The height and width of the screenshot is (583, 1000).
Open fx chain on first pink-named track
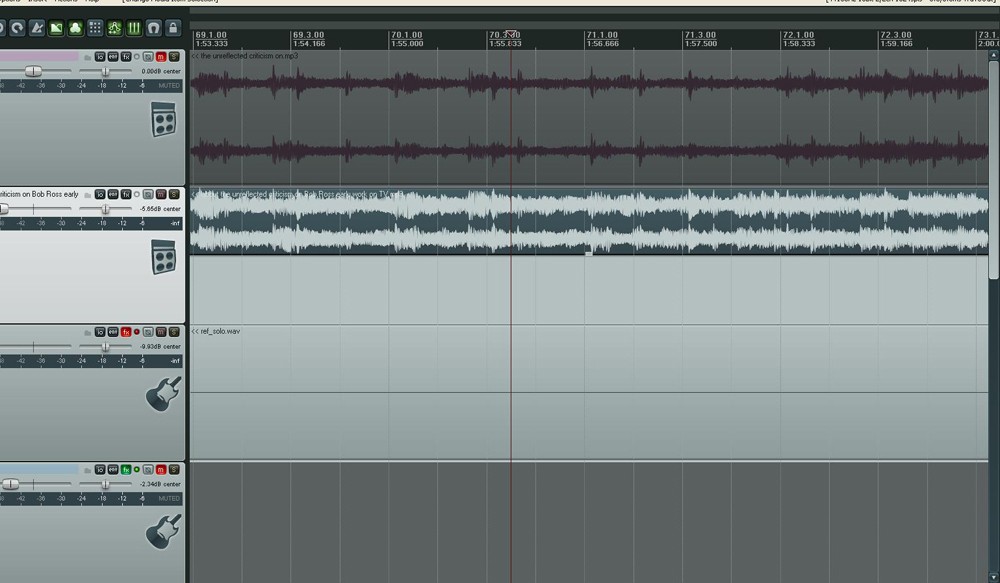click(126, 57)
